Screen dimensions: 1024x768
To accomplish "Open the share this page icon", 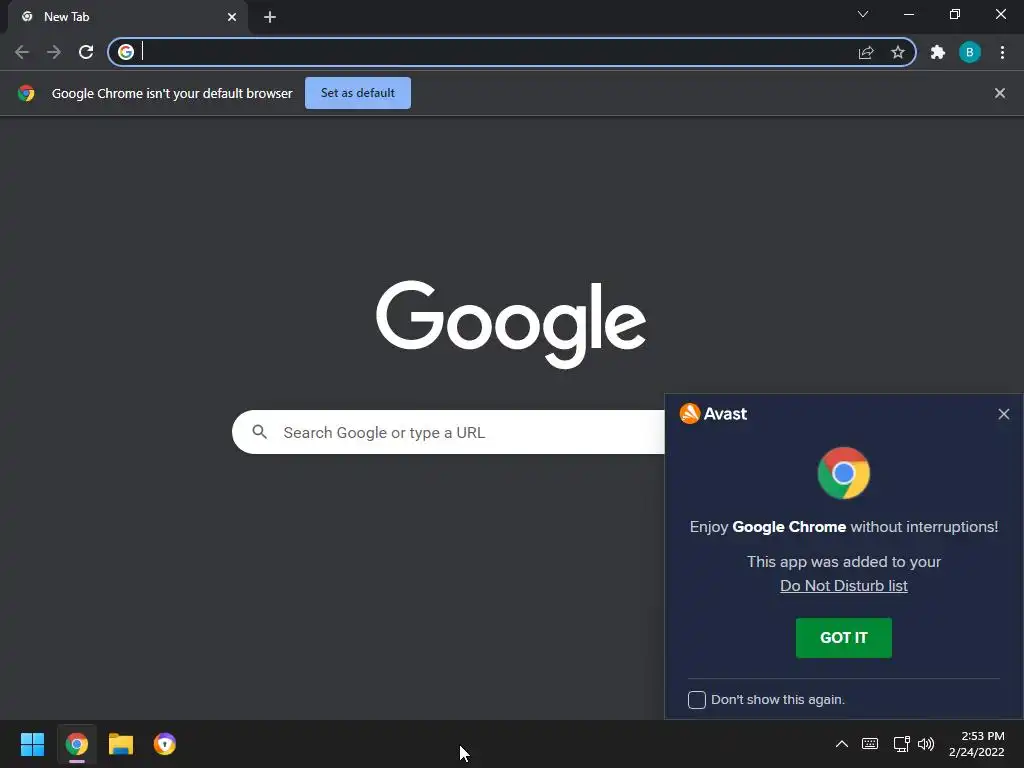I will (866, 52).
